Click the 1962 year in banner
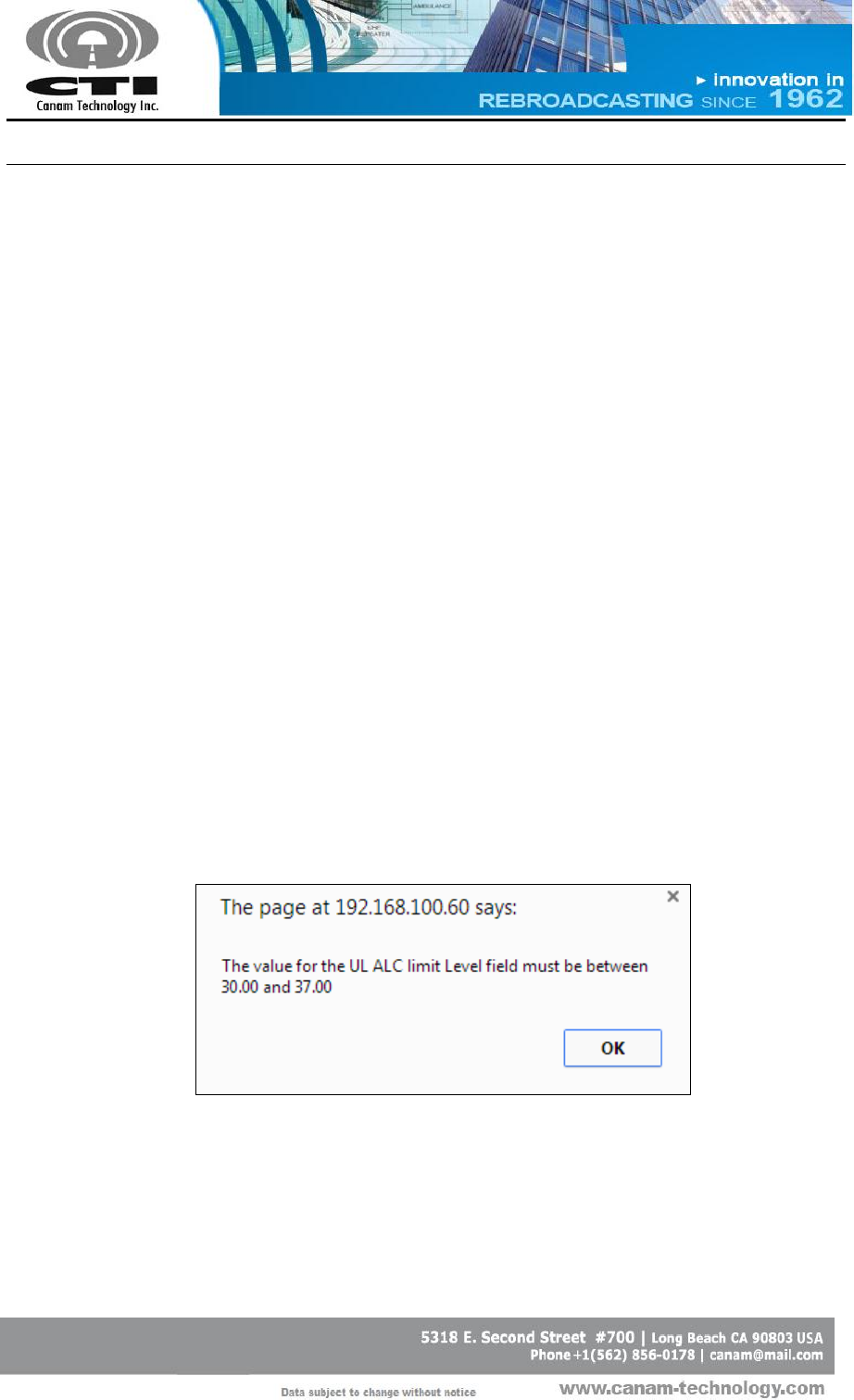This screenshot has height=1400, width=854. click(x=806, y=99)
